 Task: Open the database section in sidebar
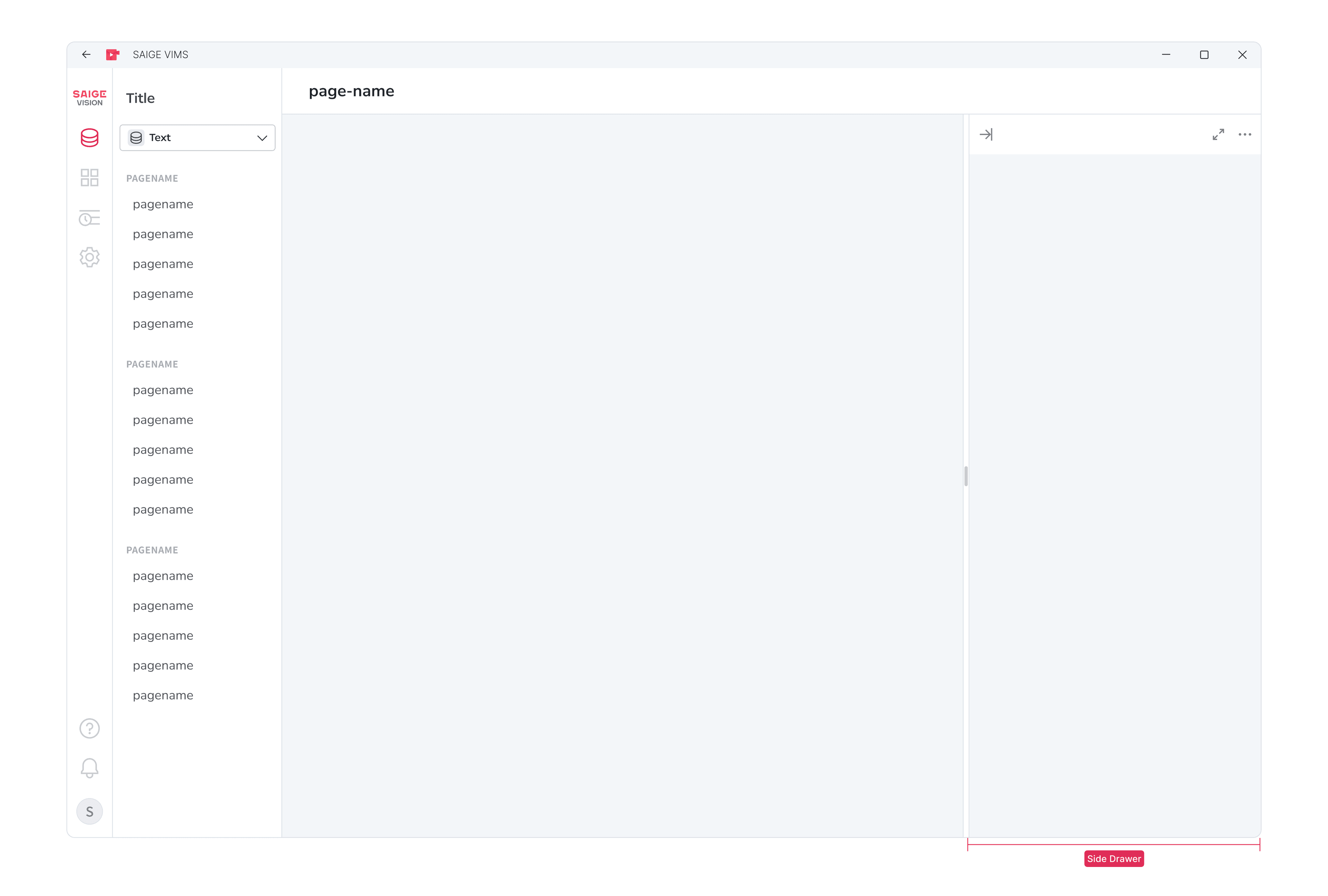[90, 138]
